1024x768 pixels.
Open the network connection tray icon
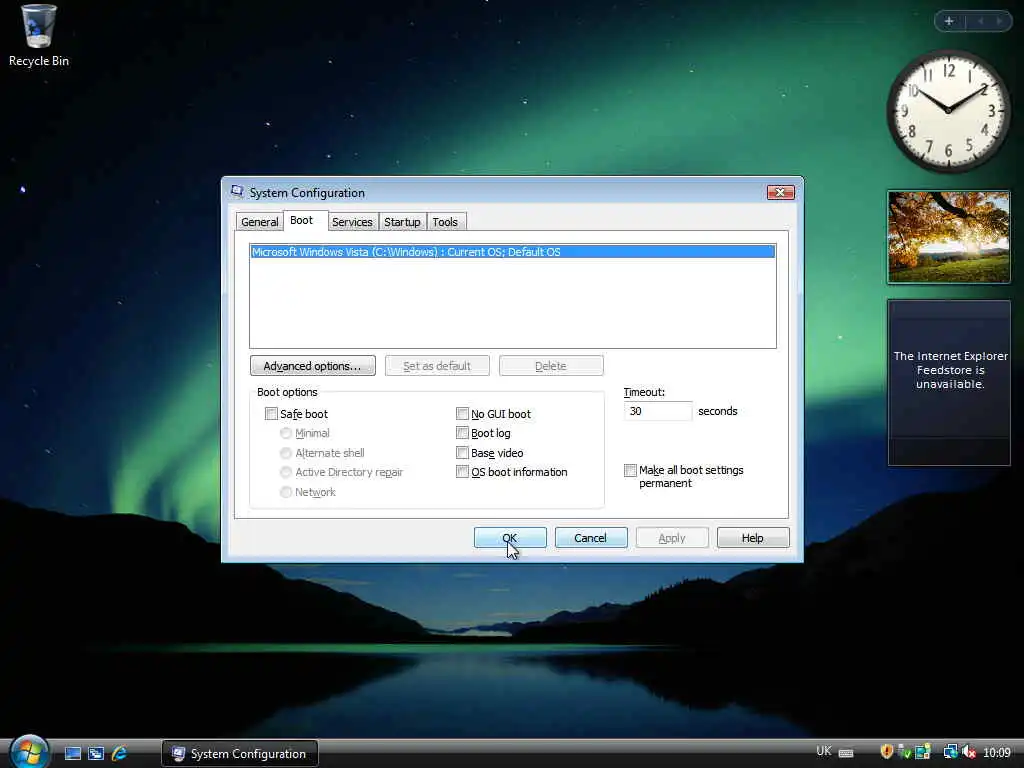tap(950, 752)
